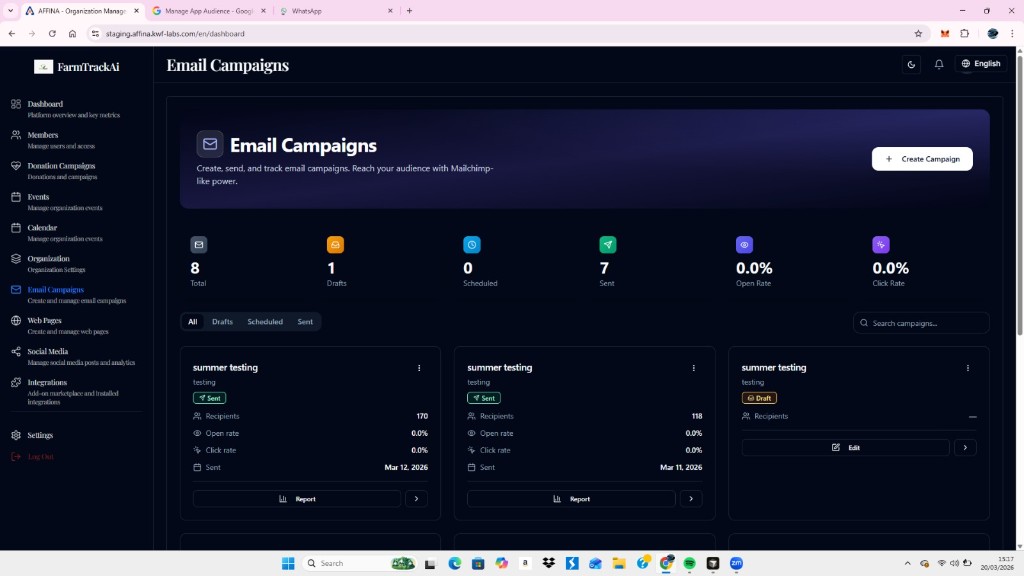The height and width of the screenshot is (576, 1024).
Task: Click the Create Campaign button
Action: (x=921, y=158)
